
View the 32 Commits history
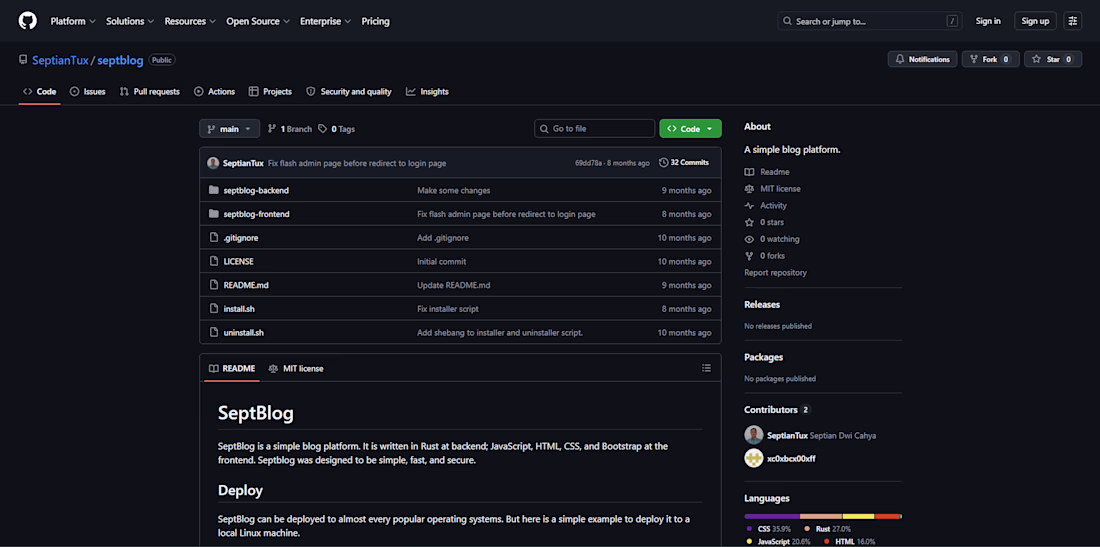(x=684, y=163)
